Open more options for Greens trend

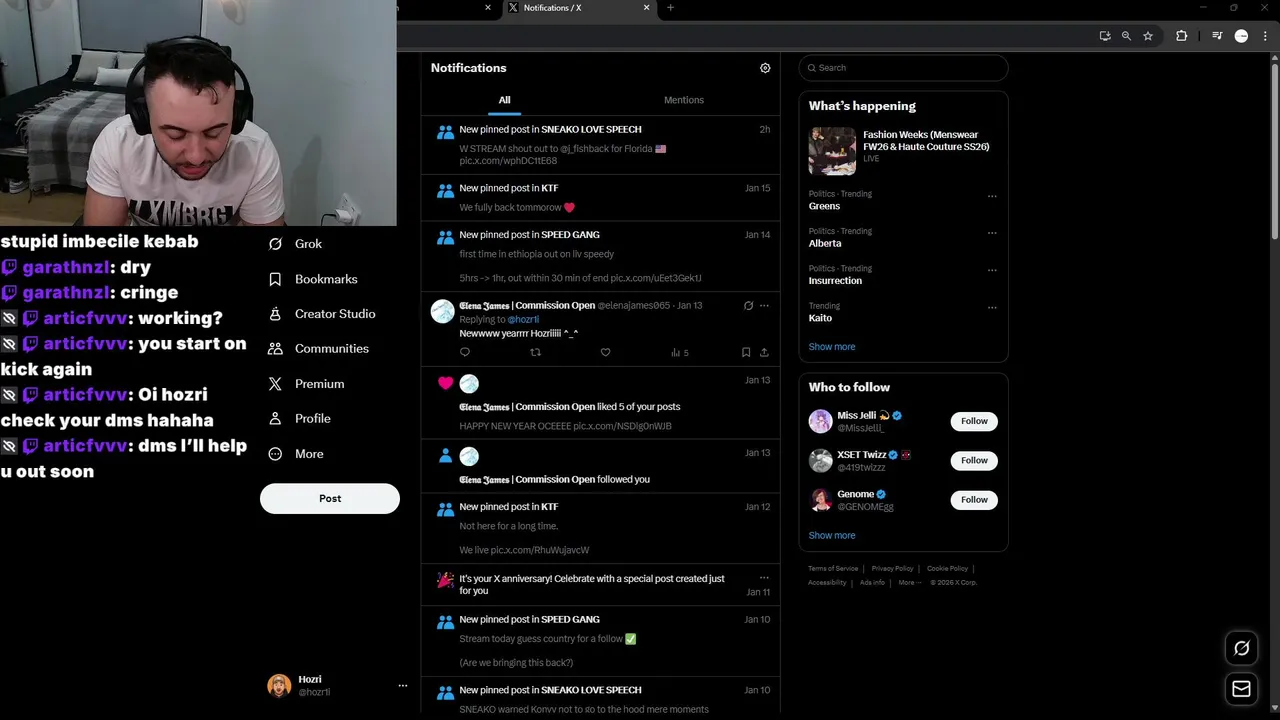(992, 196)
